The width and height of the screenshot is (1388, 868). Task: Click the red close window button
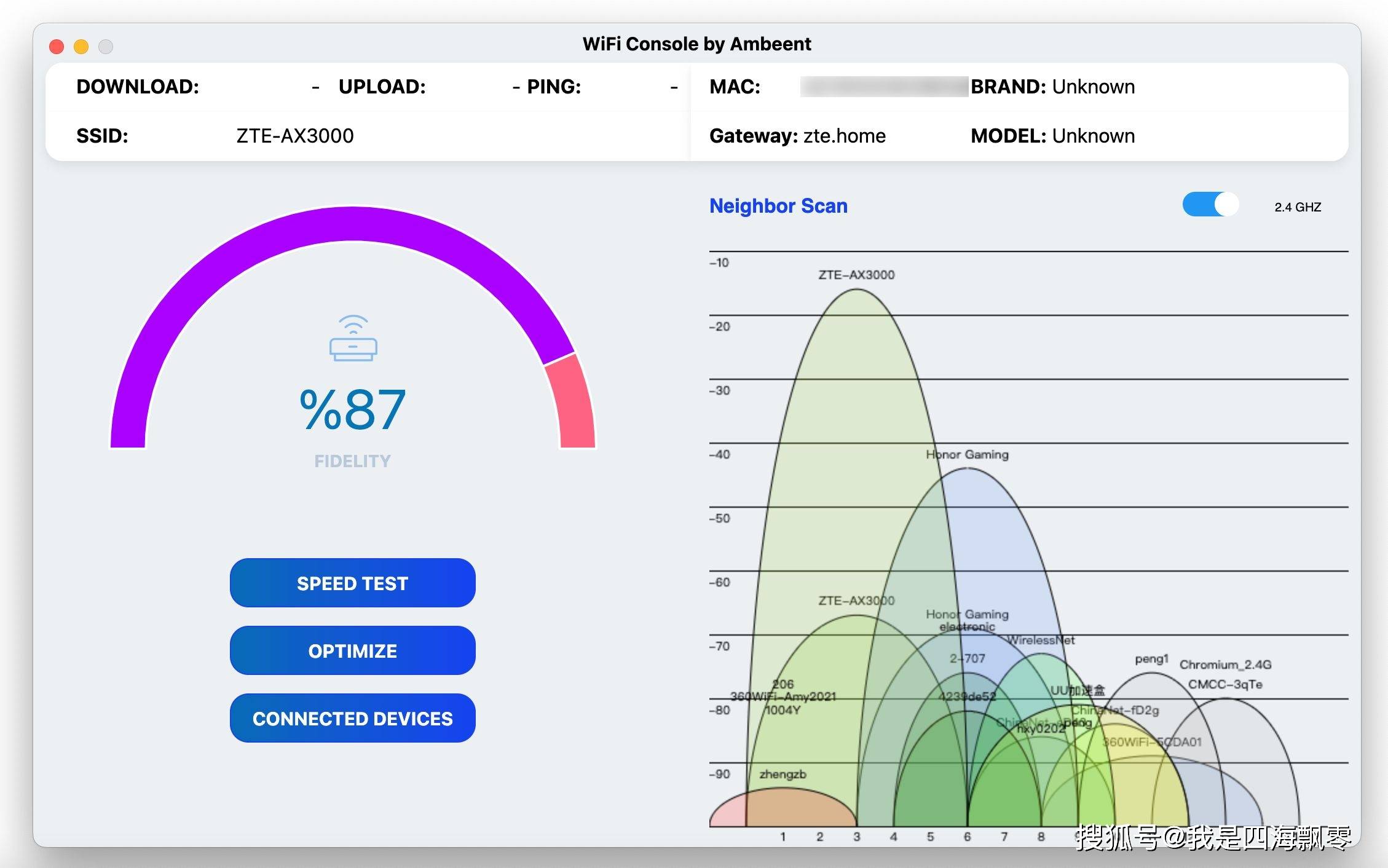click(x=57, y=47)
